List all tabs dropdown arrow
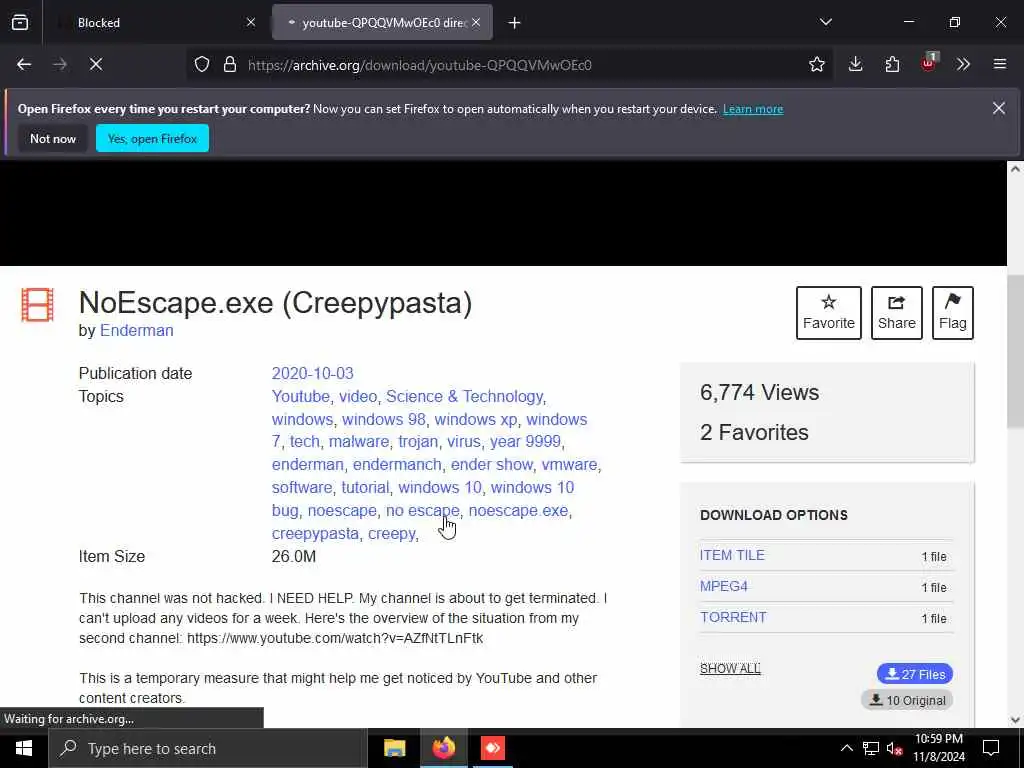The width and height of the screenshot is (1024, 768). tap(825, 22)
